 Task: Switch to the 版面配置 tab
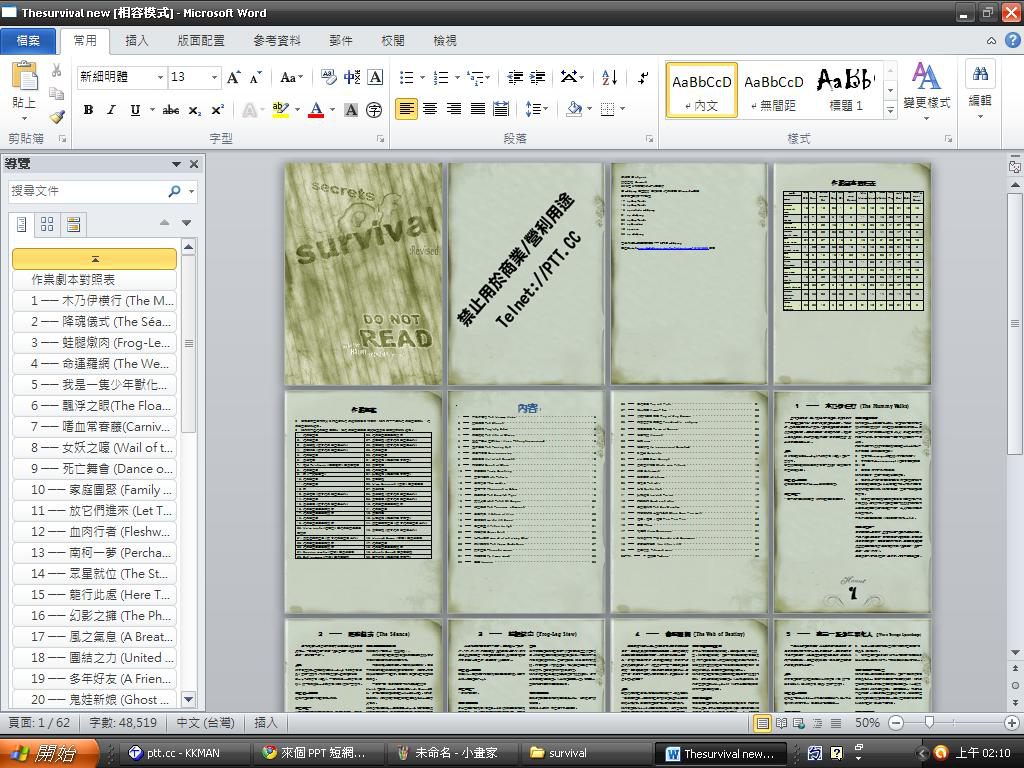click(x=201, y=40)
